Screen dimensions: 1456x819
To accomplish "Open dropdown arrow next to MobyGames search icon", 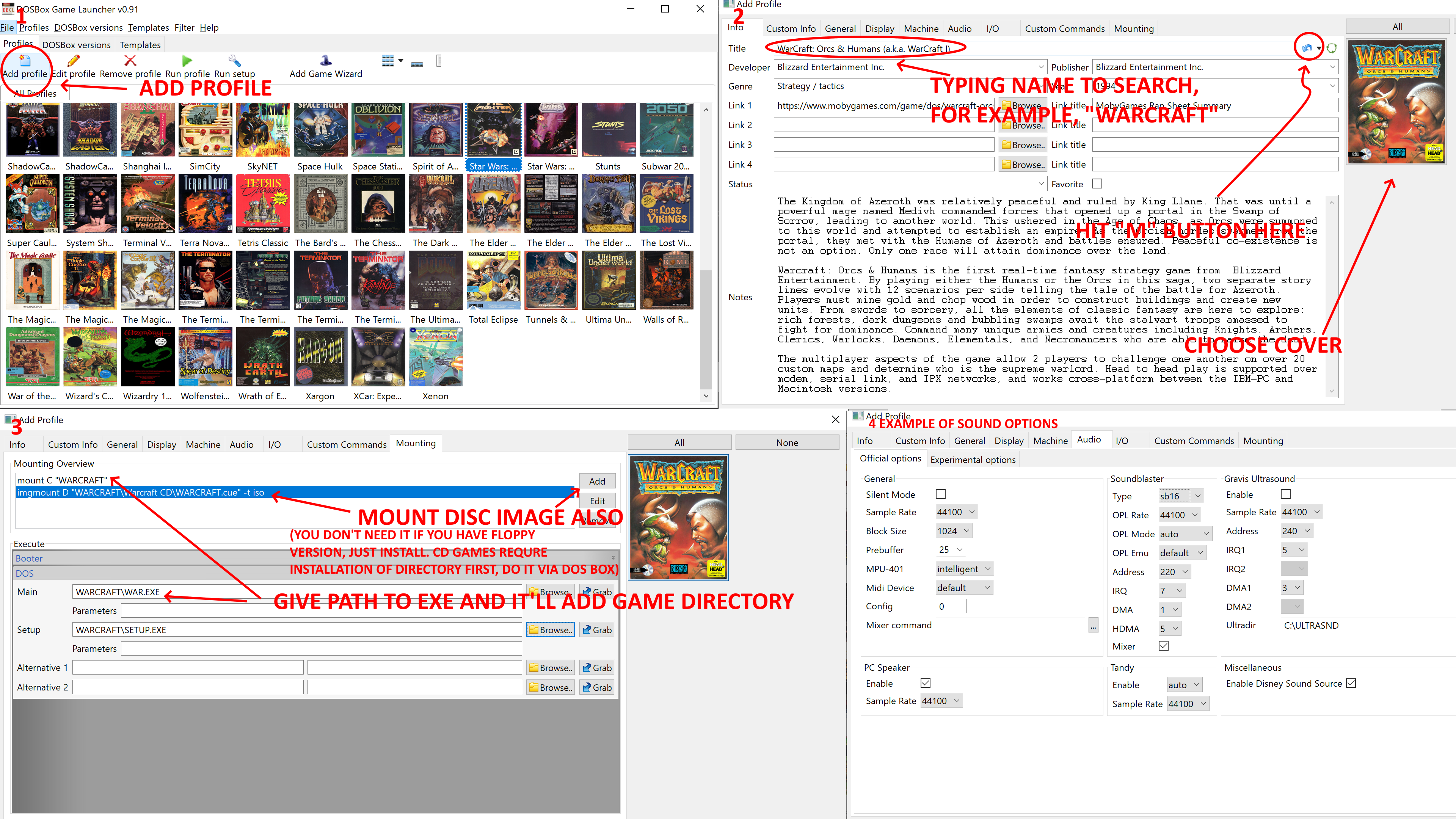I will (1319, 48).
